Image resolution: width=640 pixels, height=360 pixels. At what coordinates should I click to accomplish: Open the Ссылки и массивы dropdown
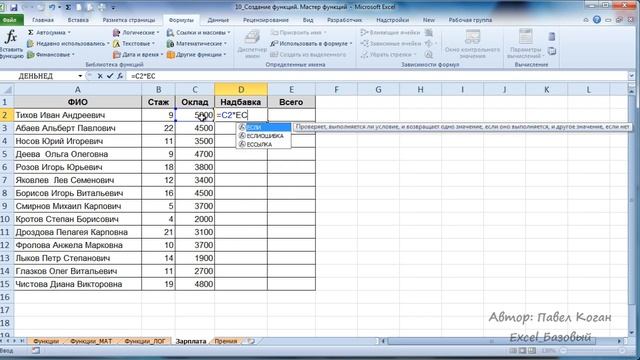tap(229, 33)
